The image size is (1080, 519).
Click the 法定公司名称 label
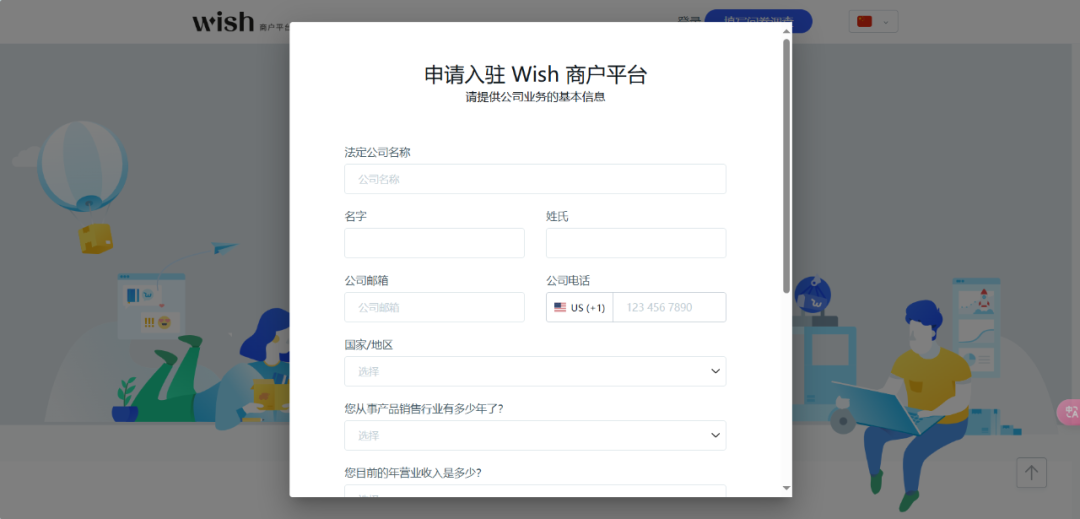pos(377,152)
